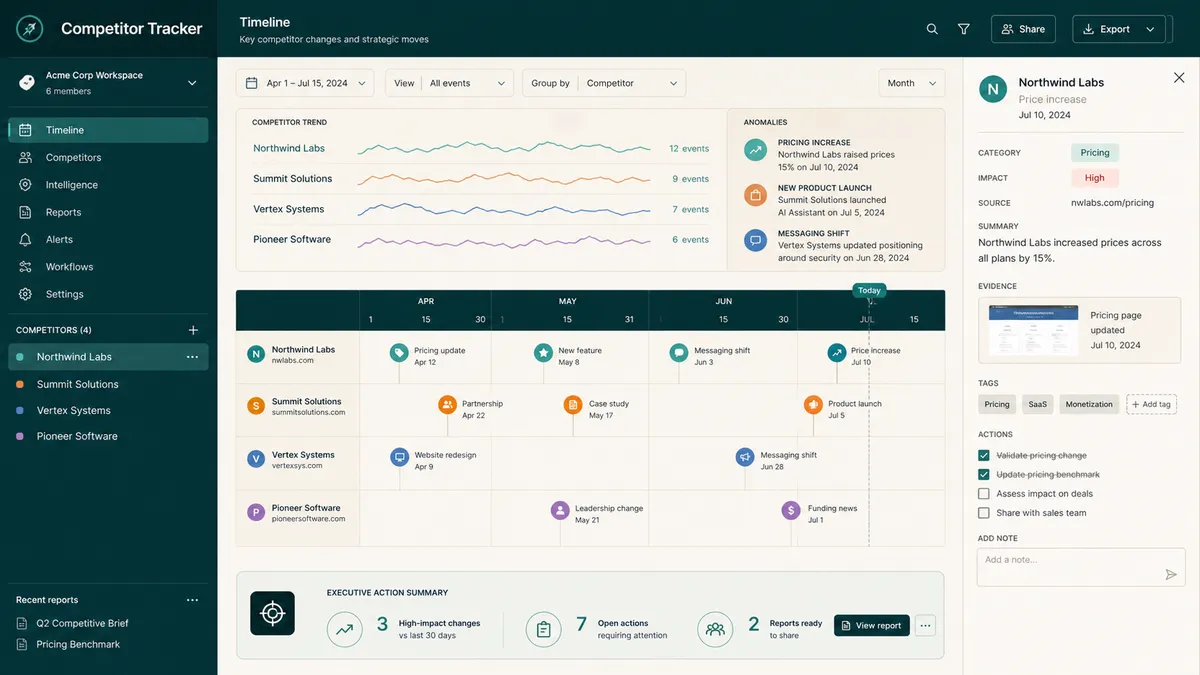This screenshot has height=675, width=1200.
Task: Open Northwind Labs sidebar options ellipsis
Action: 192,357
